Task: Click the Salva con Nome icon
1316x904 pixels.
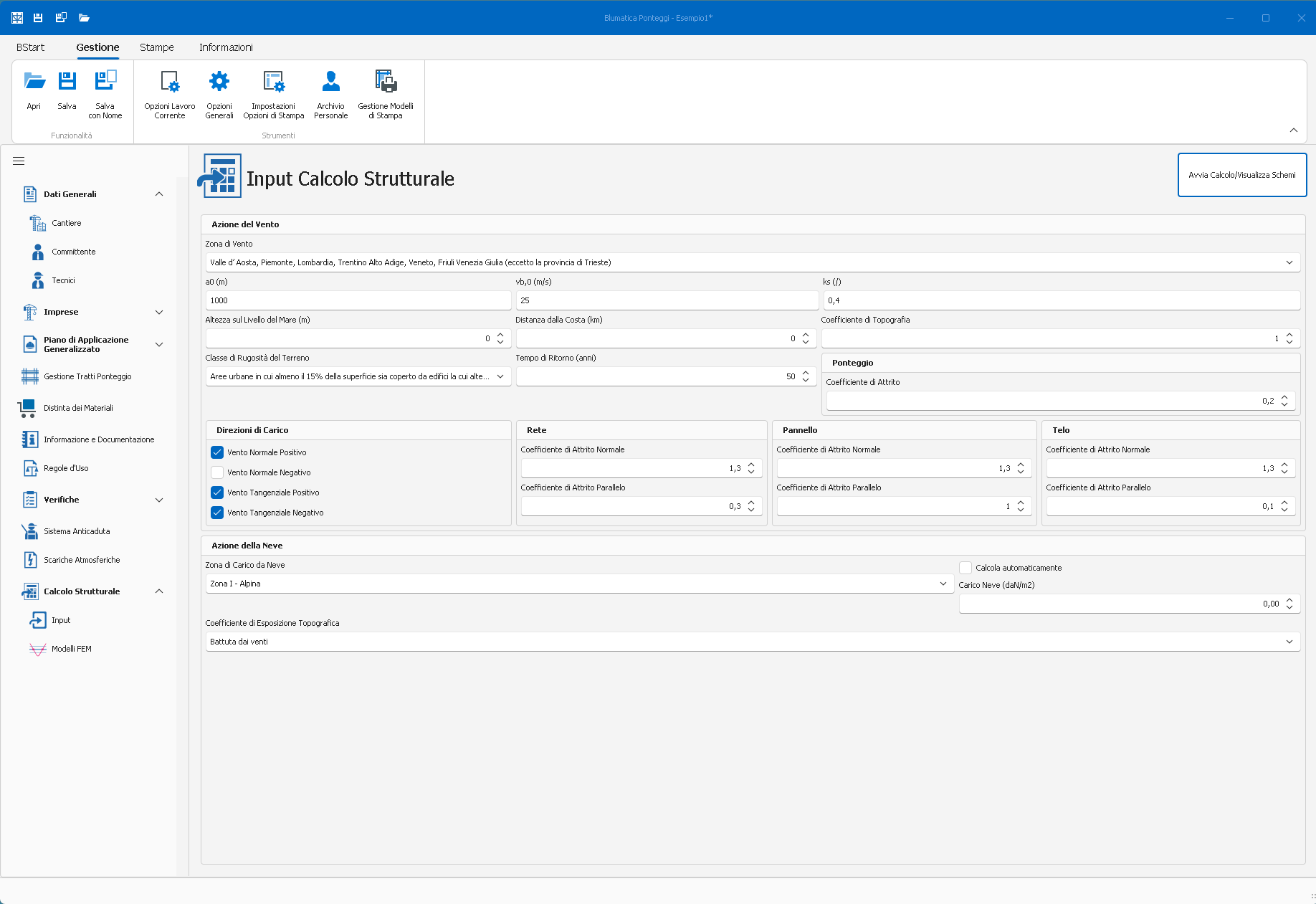Action: [105, 81]
